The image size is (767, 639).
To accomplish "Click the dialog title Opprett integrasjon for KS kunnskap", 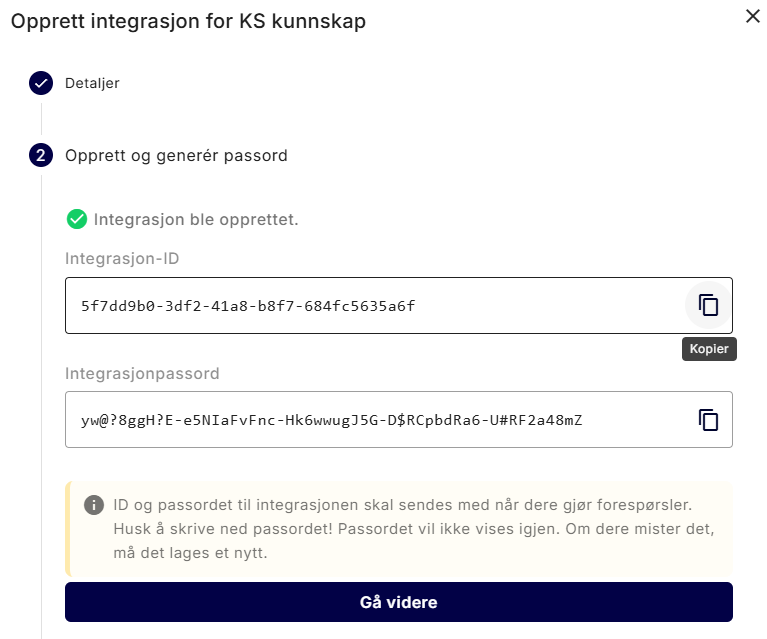I will pos(188,20).
